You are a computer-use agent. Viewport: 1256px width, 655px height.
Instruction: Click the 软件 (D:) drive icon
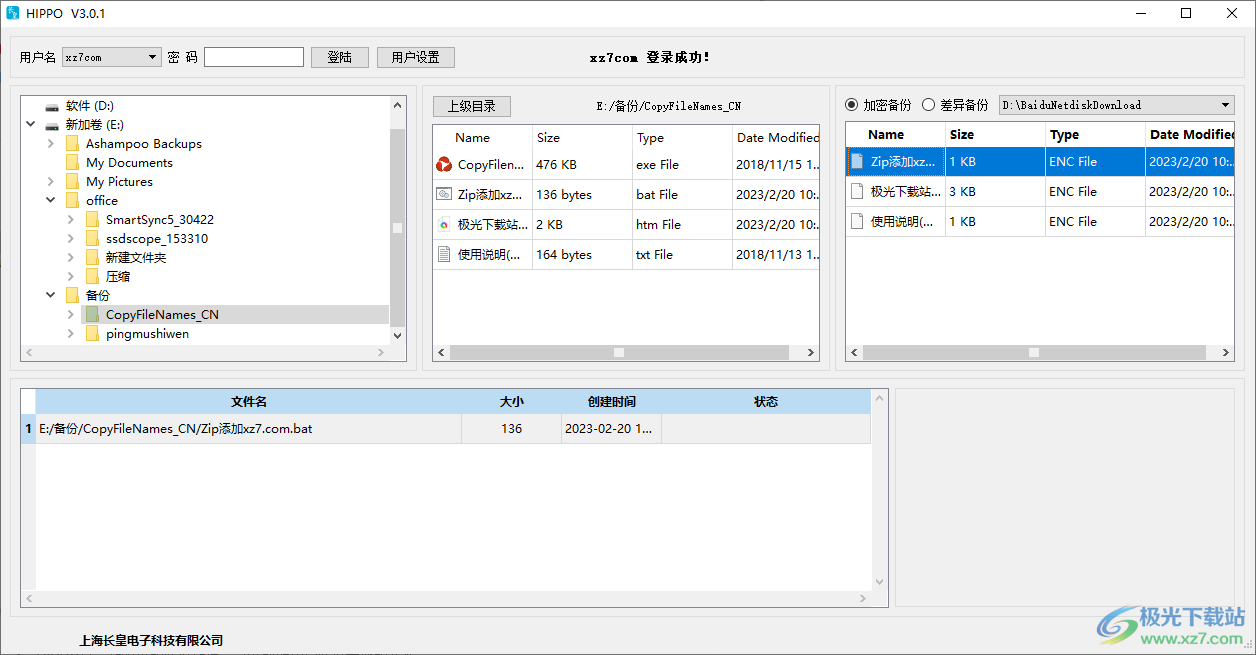[x=52, y=106]
